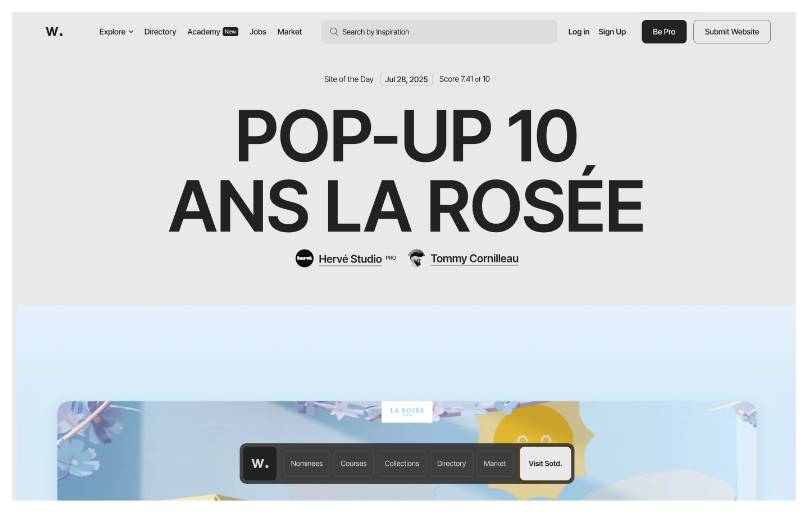
Task: Click the POP-UP 10 ANS LA ROSÉE heading
Action: tap(406, 171)
